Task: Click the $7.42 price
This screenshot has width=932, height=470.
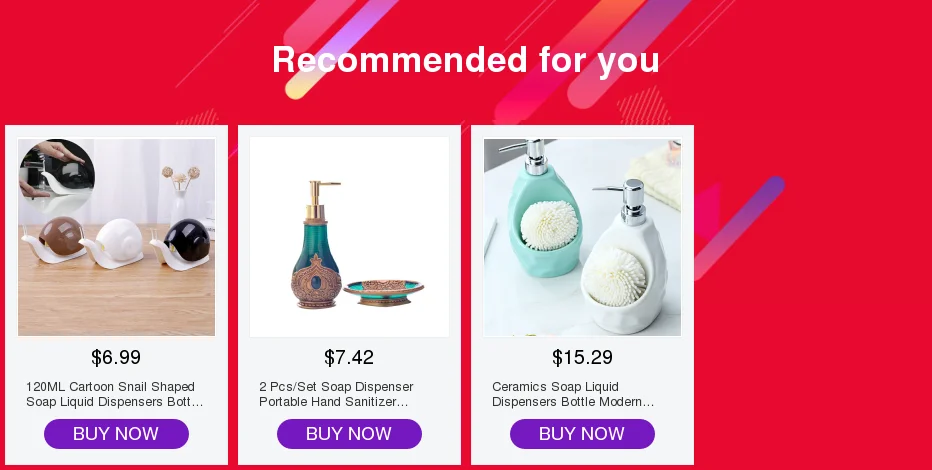Action: point(349,357)
